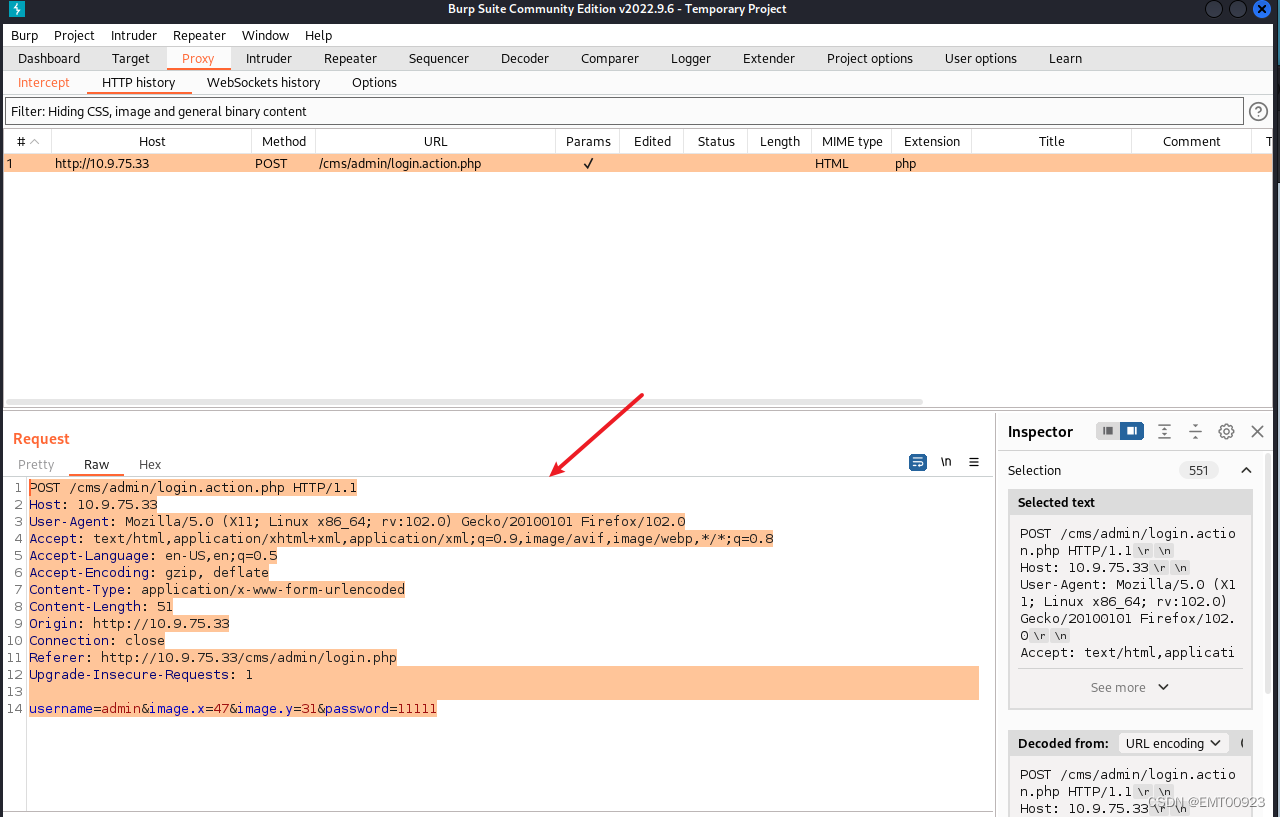This screenshot has width=1280, height=817.
Task: Switch to Intercept sub-tab
Action: coord(44,82)
